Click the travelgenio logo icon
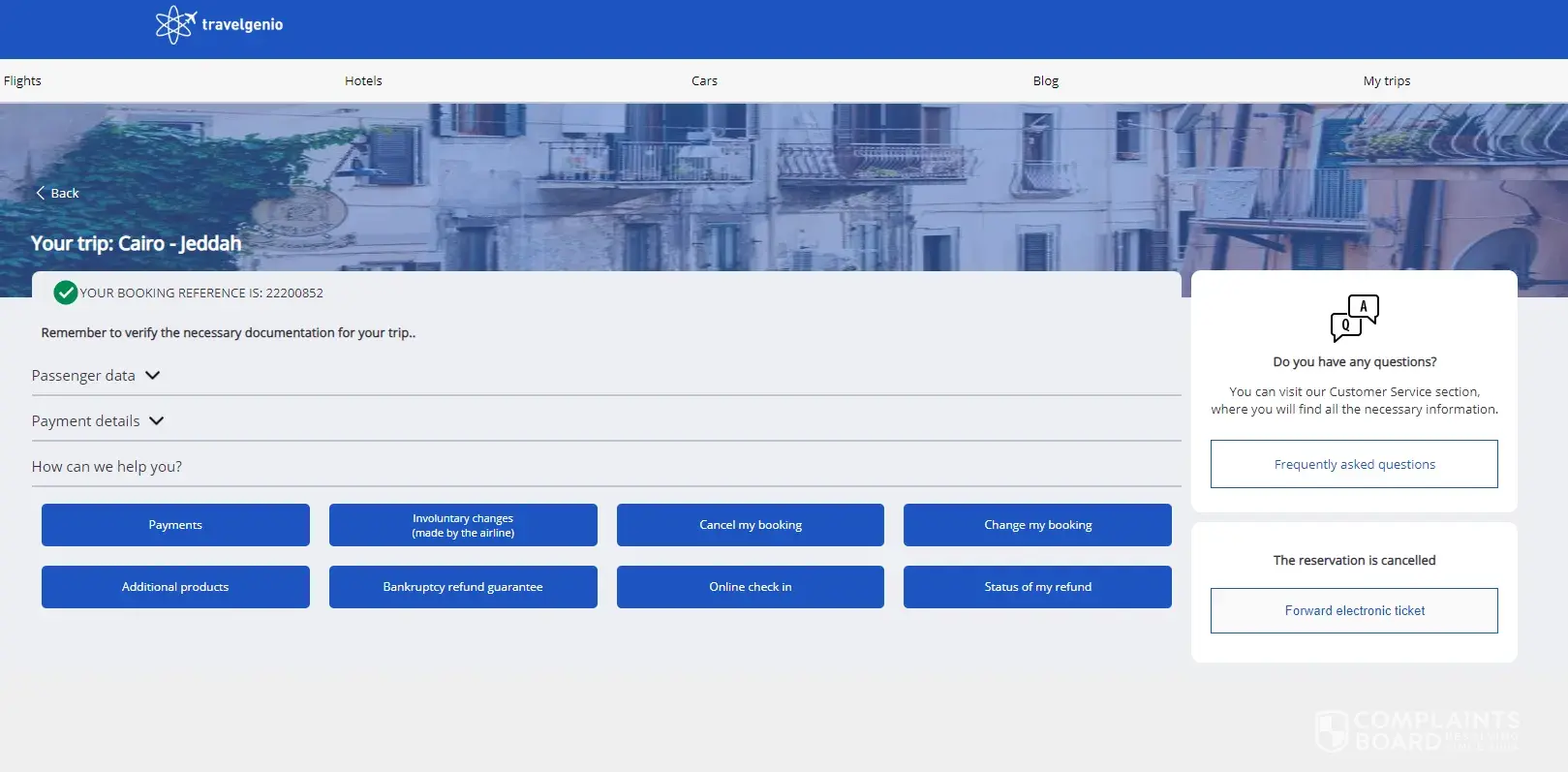 [x=175, y=25]
